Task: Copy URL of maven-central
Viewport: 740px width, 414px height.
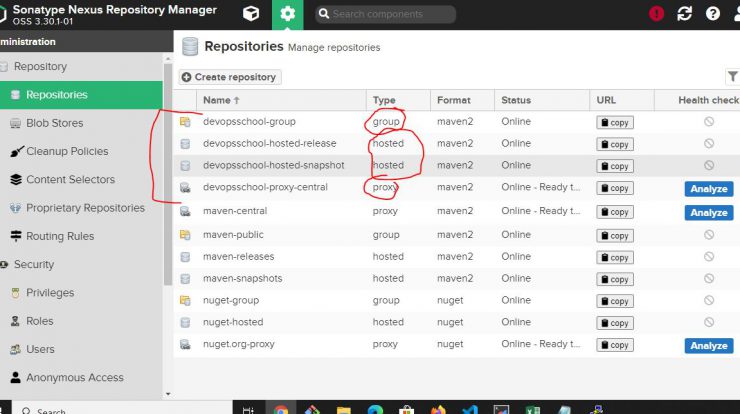Action: (x=614, y=212)
